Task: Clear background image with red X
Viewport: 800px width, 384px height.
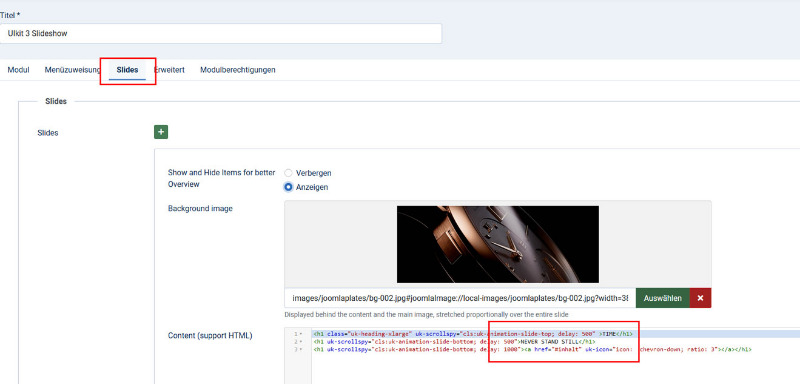Action: pos(700,298)
